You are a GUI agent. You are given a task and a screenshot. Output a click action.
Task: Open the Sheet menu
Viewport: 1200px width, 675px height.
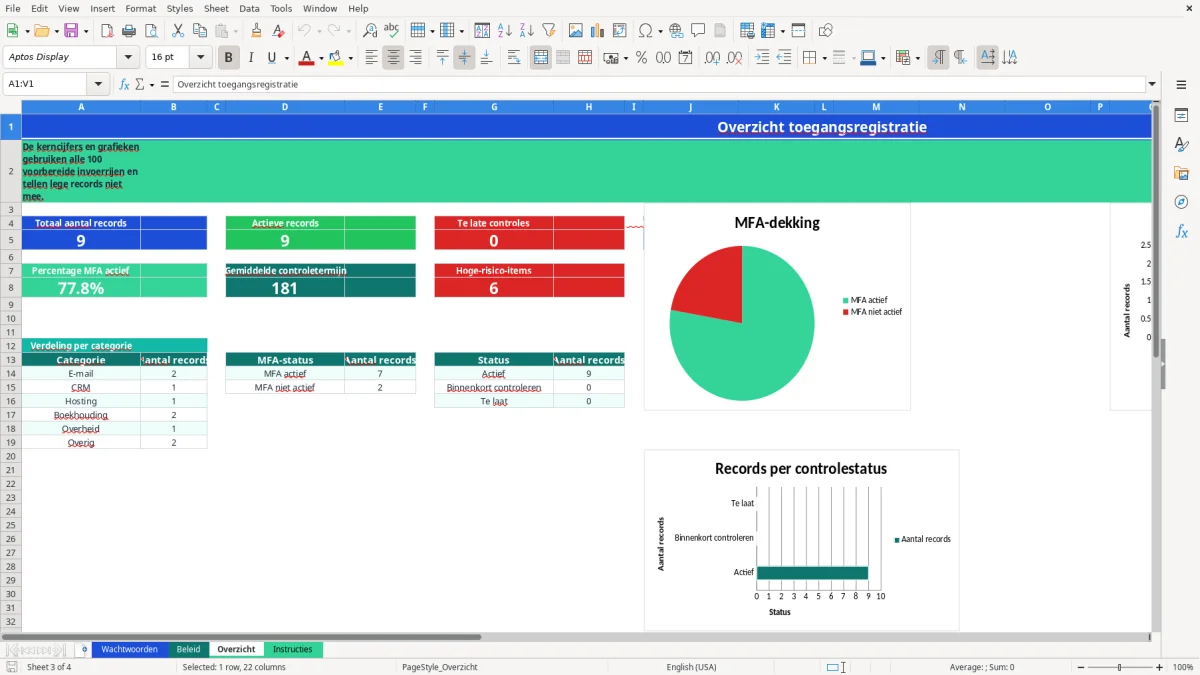tap(216, 8)
